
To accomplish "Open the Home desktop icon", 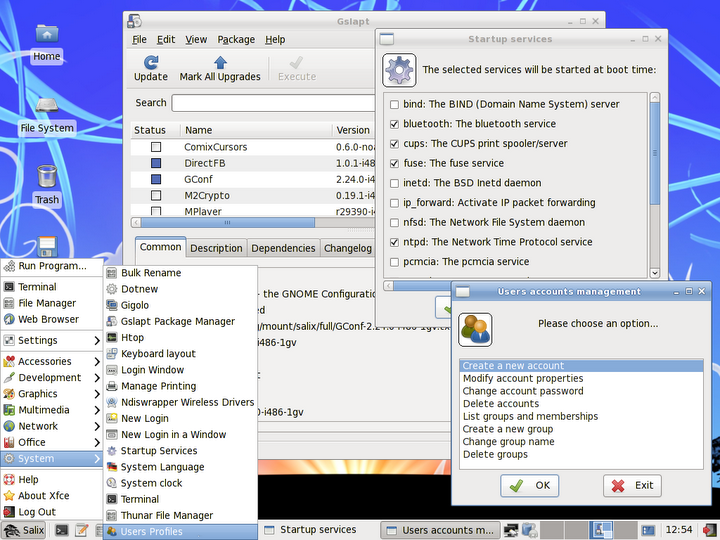I will tap(46, 42).
